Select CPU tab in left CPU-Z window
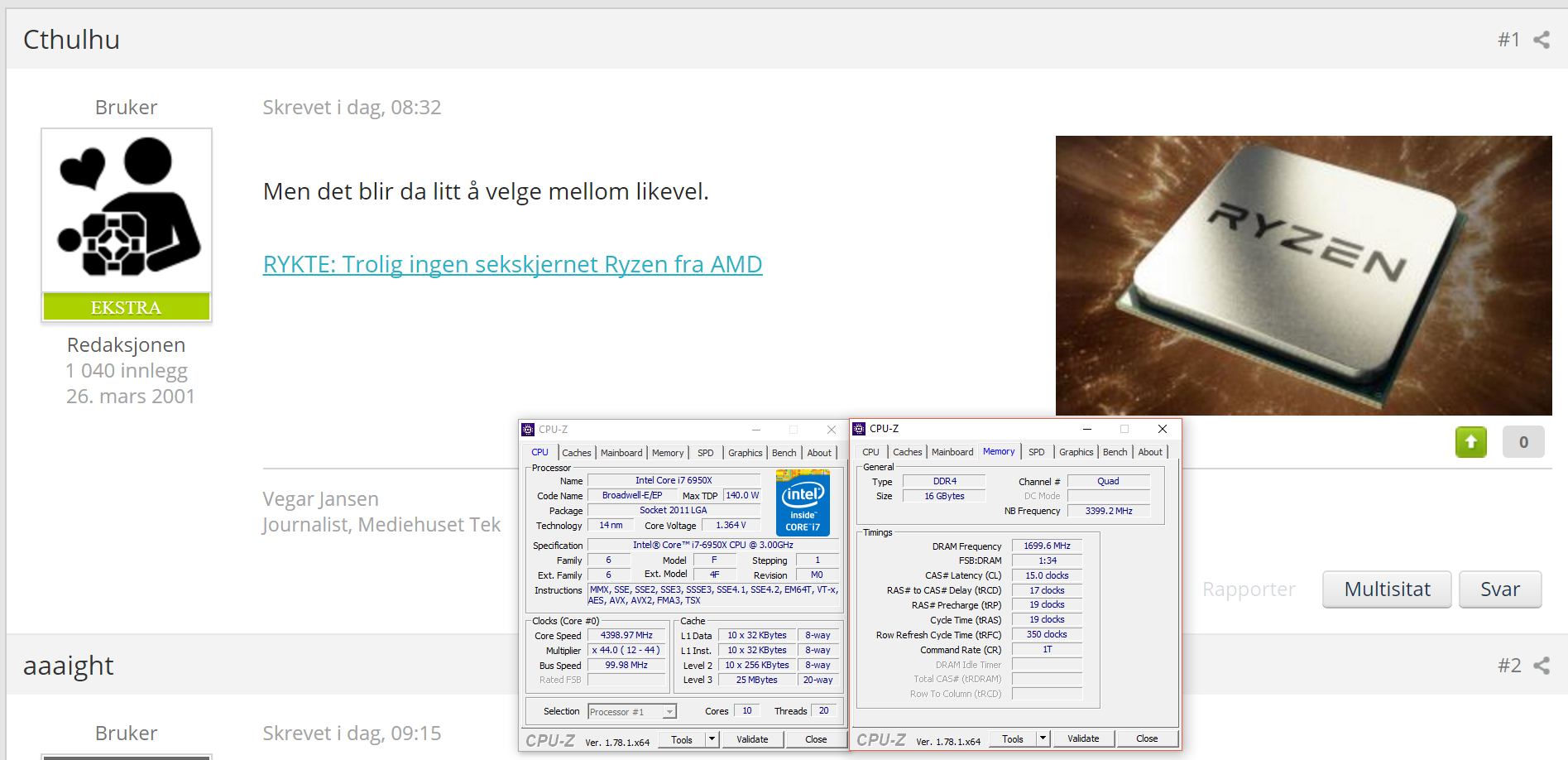This screenshot has height=760, width=1568. click(x=540, y=452)
